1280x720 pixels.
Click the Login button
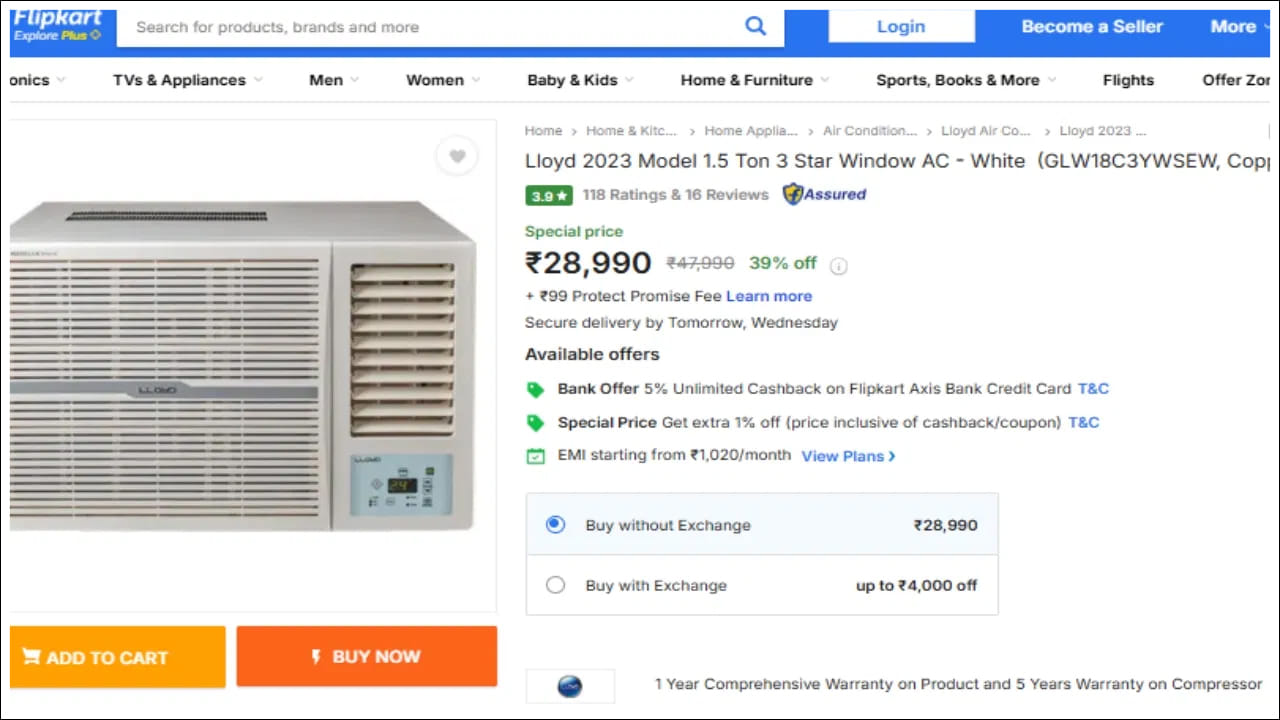click(900, 27)
